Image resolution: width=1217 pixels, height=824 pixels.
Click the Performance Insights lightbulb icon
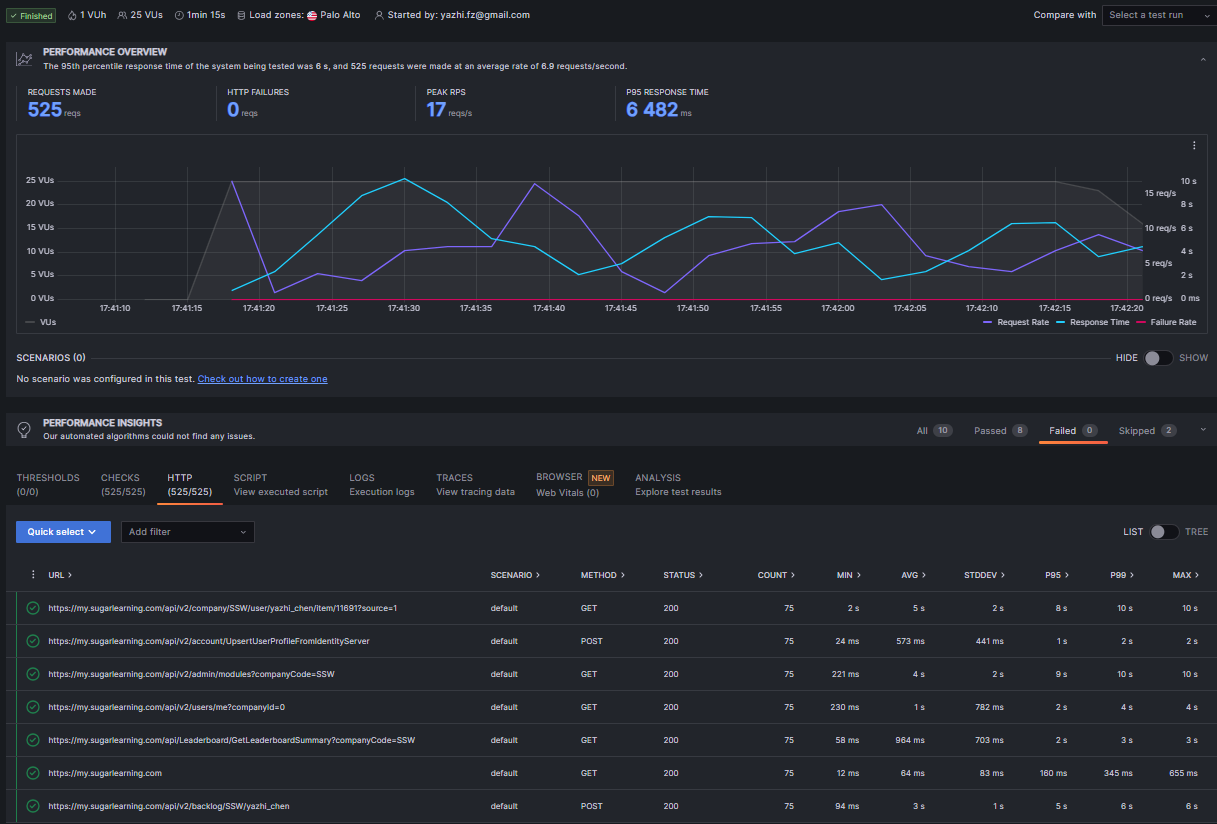pyautogui.click(x=24, y=429)
